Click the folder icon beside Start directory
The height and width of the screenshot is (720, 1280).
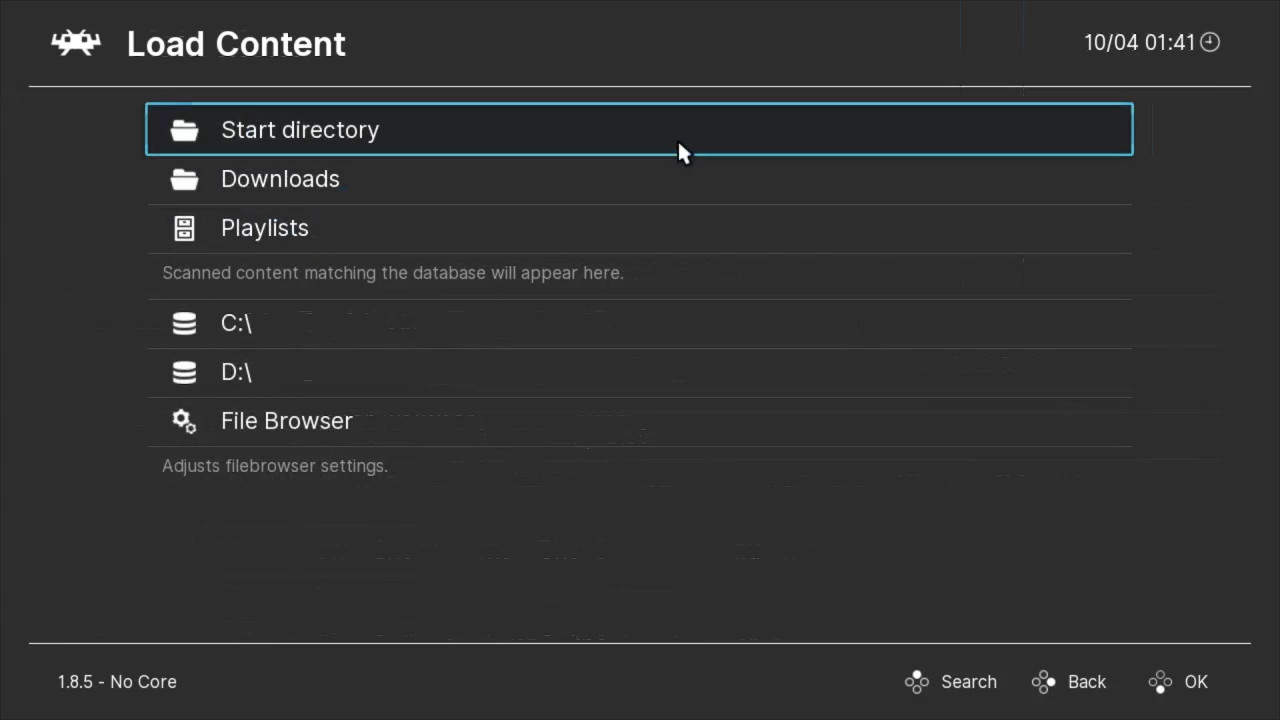(185, 130)
